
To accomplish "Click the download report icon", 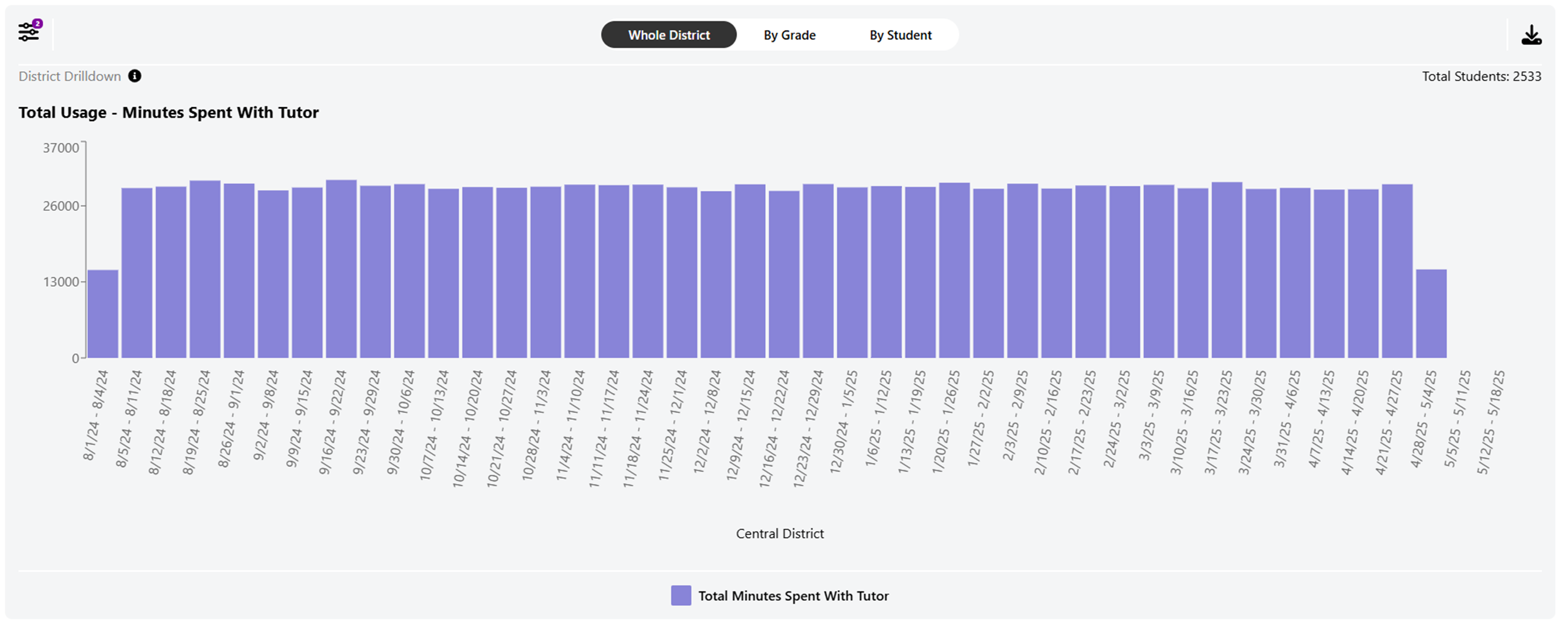I will pos(1531,36).
